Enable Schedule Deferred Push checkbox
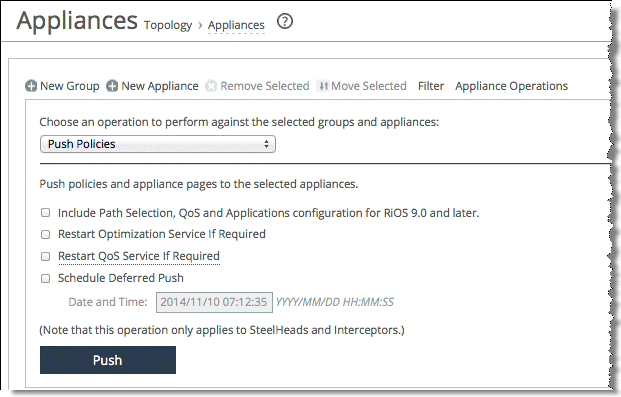 pos(46,278)
